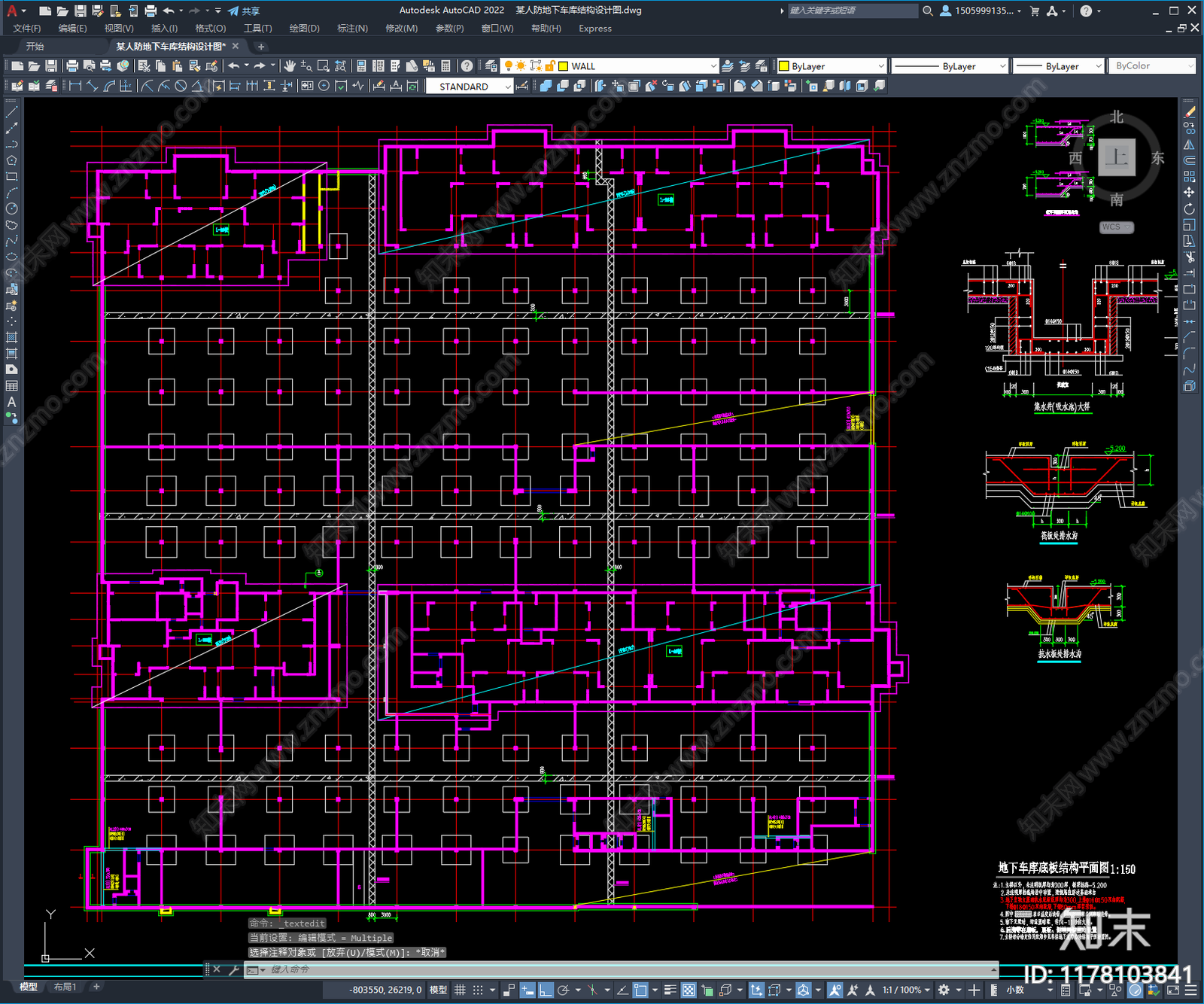
Task: Click the yellow ByLayer color swatch
Action: point(783,66)
